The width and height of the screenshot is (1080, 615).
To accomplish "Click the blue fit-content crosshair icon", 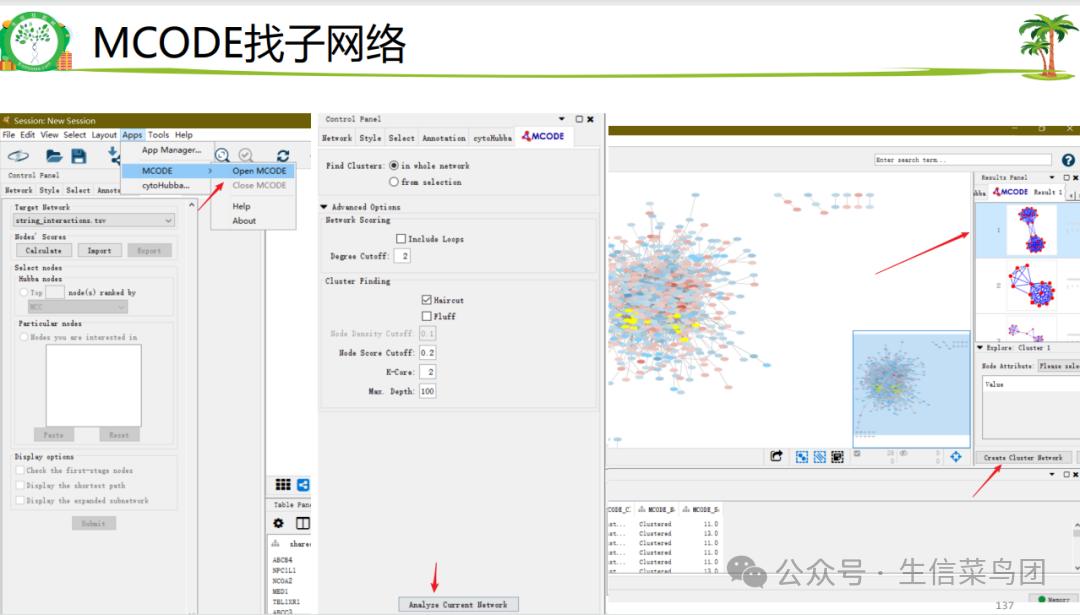I will click(956, 456).
